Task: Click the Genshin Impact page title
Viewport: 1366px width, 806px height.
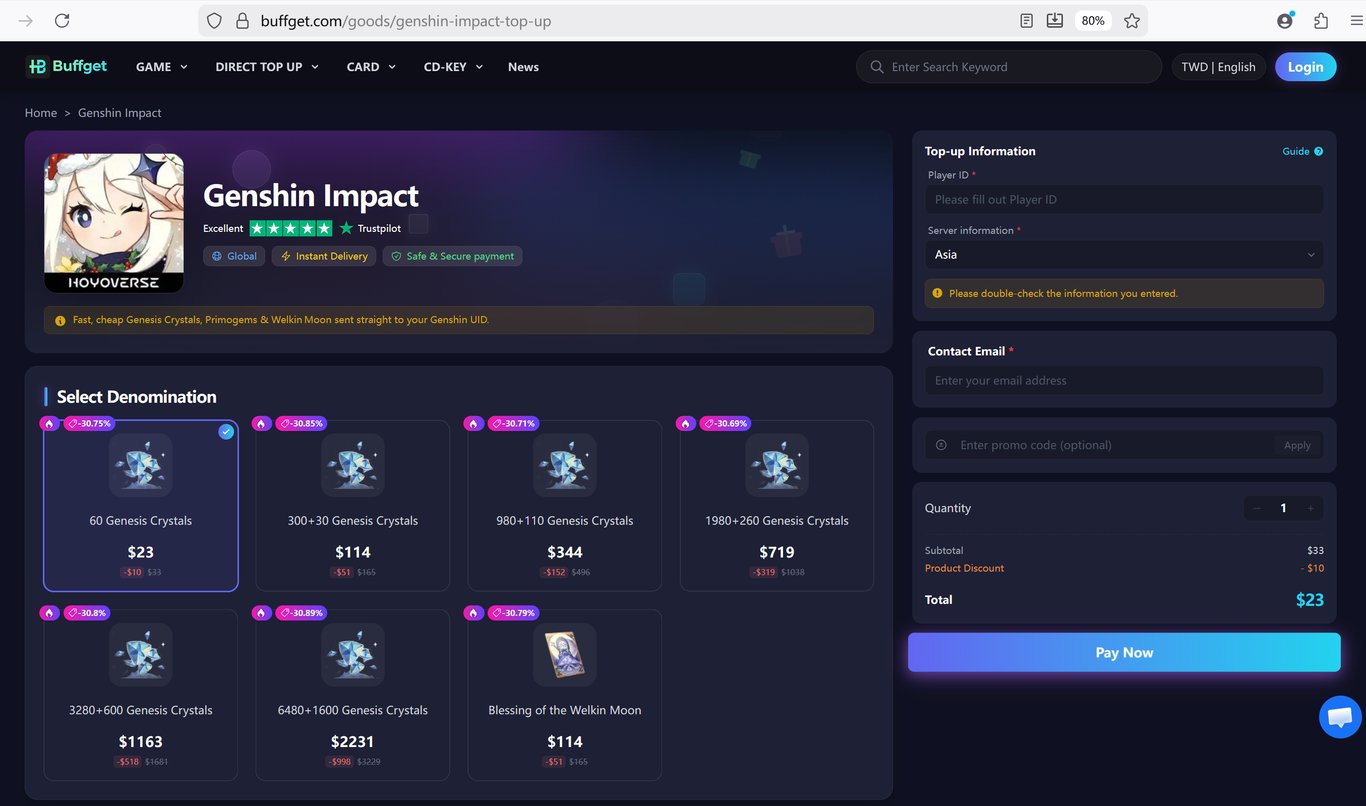Action: (311, 195)
